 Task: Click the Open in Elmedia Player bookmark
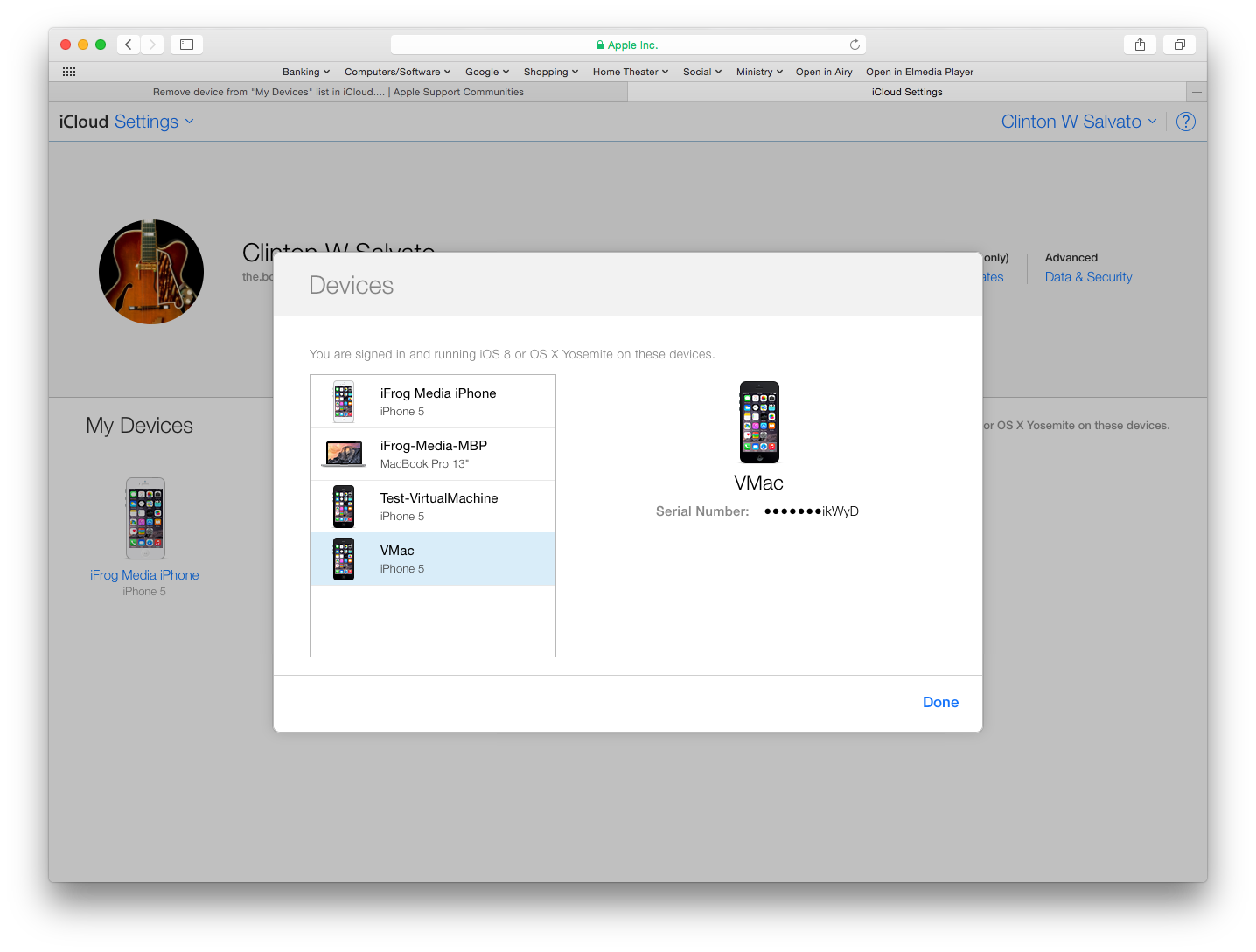pyautogui.click(x=919, y=72)
